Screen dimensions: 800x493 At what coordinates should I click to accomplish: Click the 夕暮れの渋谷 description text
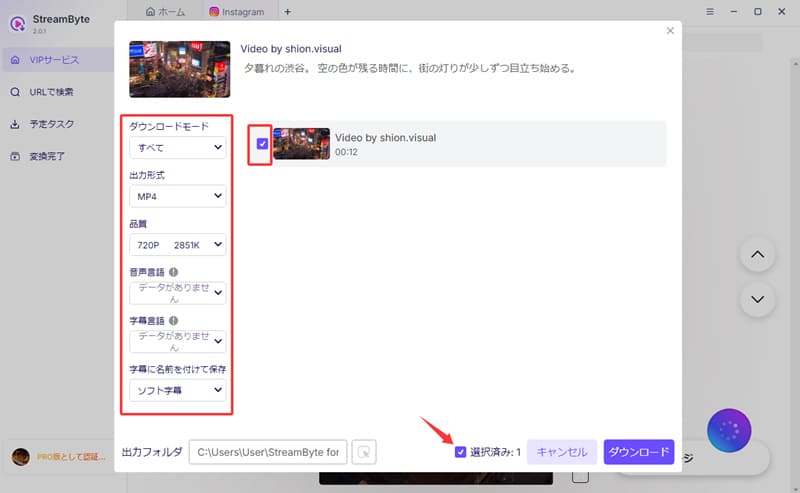click(410, 68)
